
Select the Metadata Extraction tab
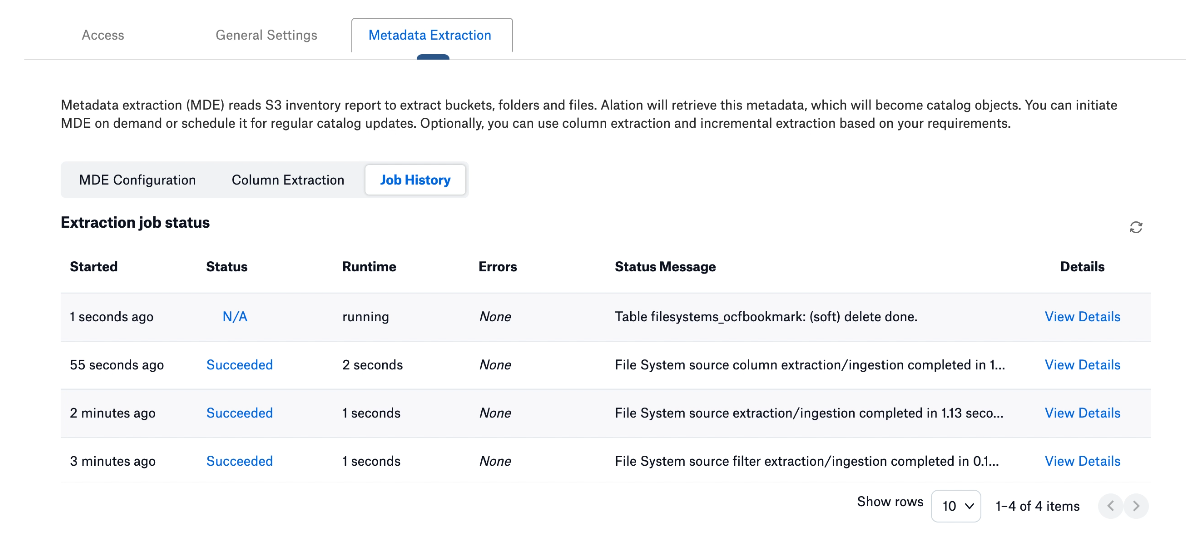click(432, 36)
